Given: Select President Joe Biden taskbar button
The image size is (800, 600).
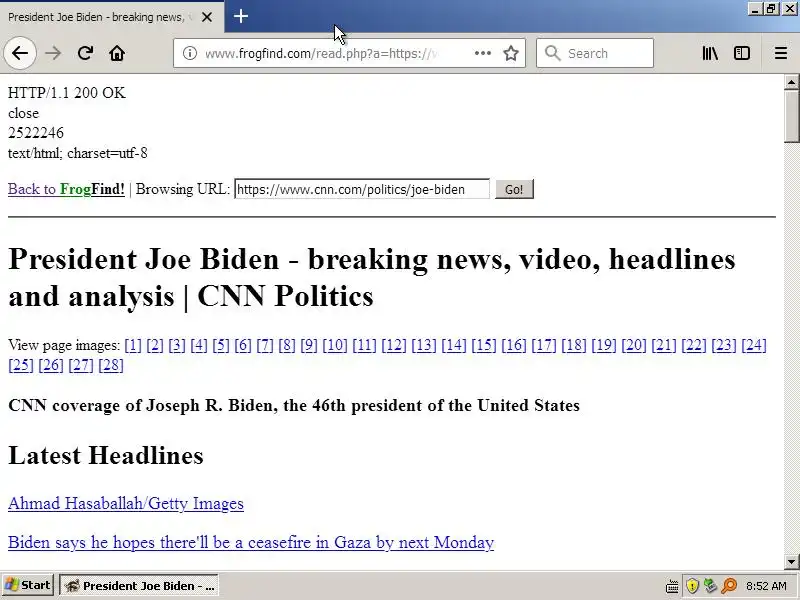Looking at the screenshot, I should coord(139,586).
